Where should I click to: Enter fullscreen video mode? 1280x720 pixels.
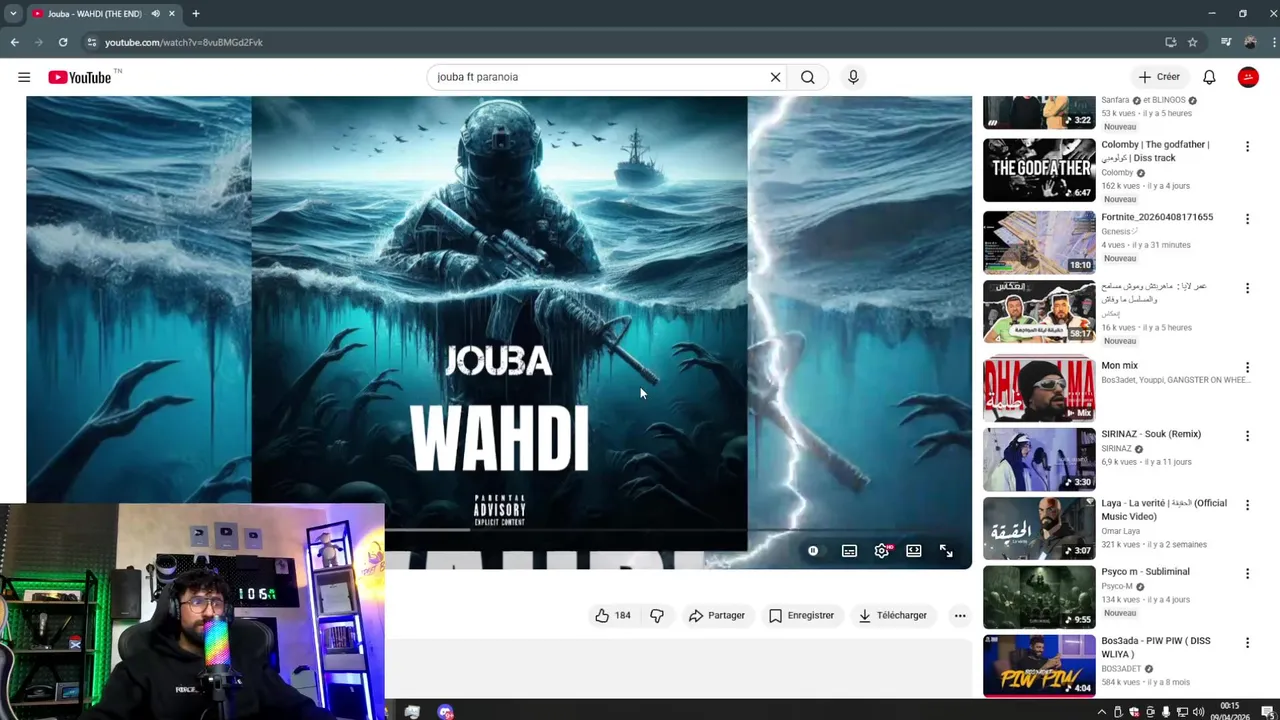coord(946,551)
